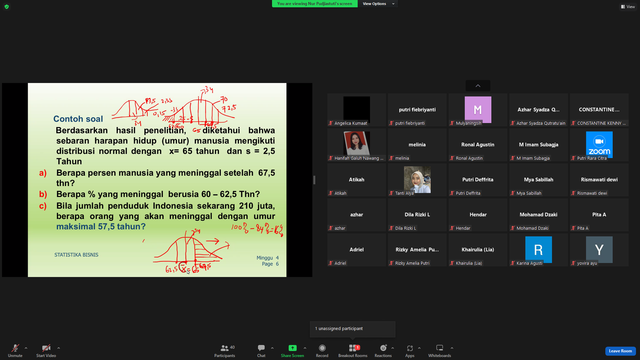Start recording with Record button
Screen dimensions: 640x360
322,350
